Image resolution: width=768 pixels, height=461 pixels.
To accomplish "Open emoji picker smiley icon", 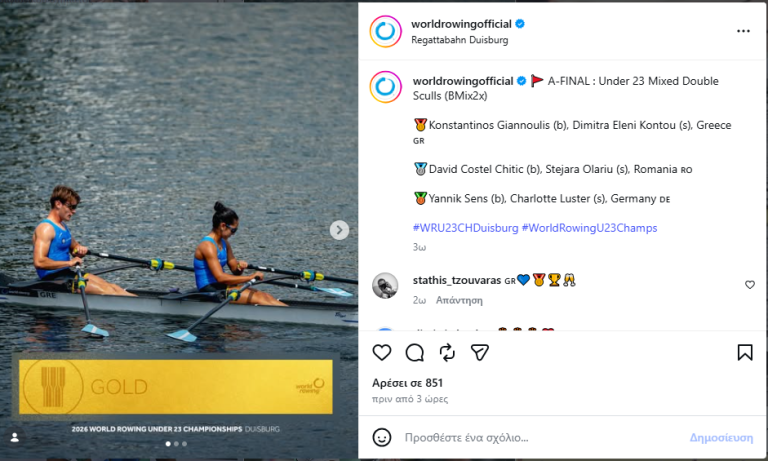I will click(382, 437).
